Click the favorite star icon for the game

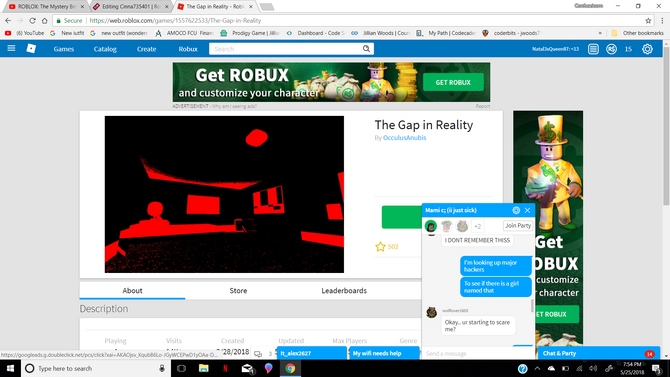point(380,247)
